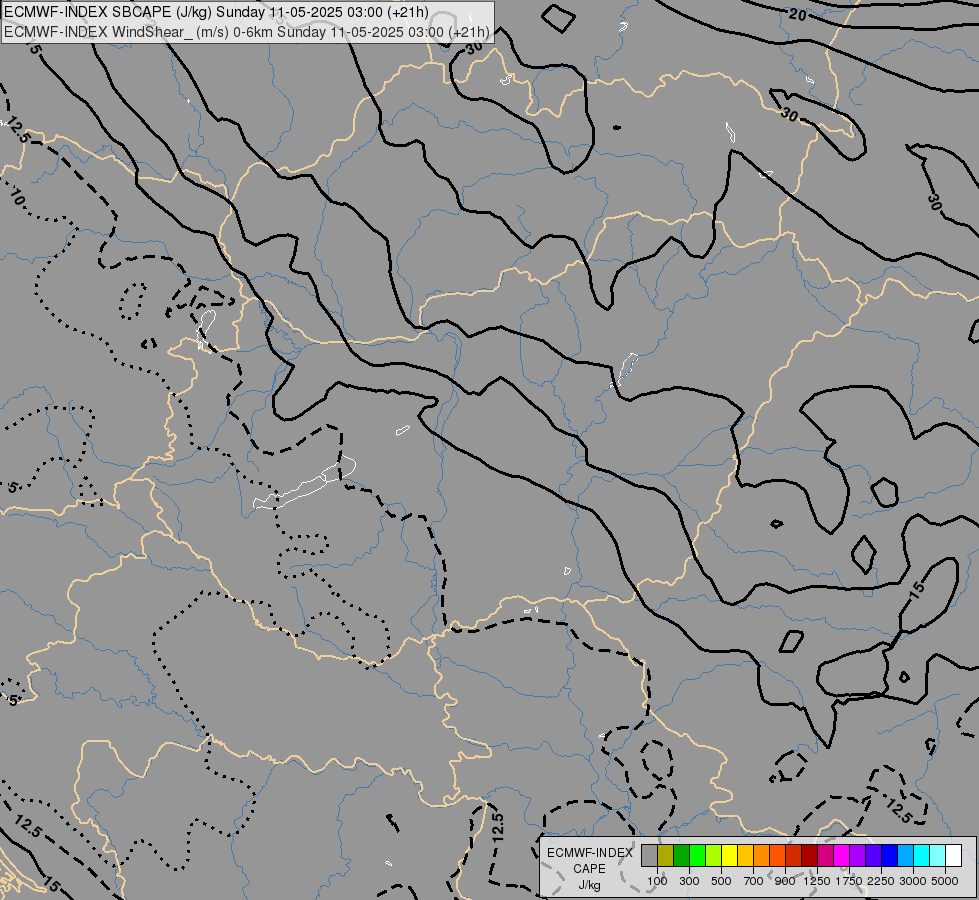The image size is (979, 900).
Task: Pick the purple swatch after the 1750 tick
Action: click(858, 856)
